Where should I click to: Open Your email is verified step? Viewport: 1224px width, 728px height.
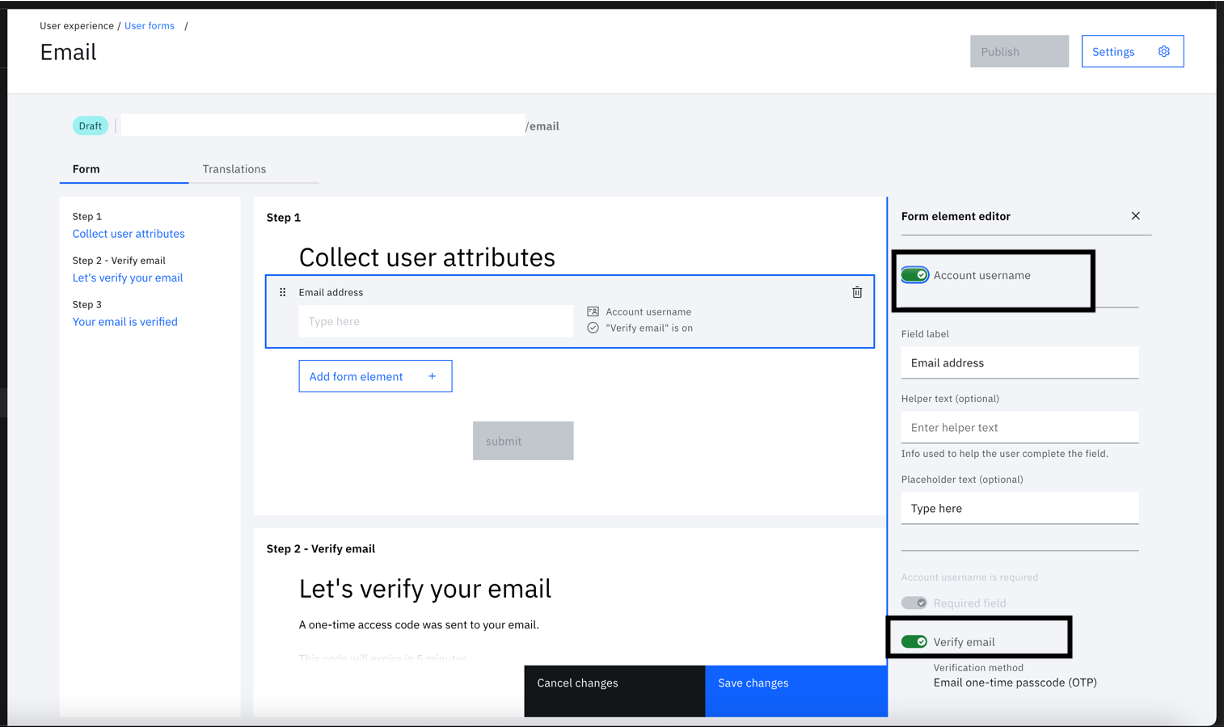click(x=125, y=322)
